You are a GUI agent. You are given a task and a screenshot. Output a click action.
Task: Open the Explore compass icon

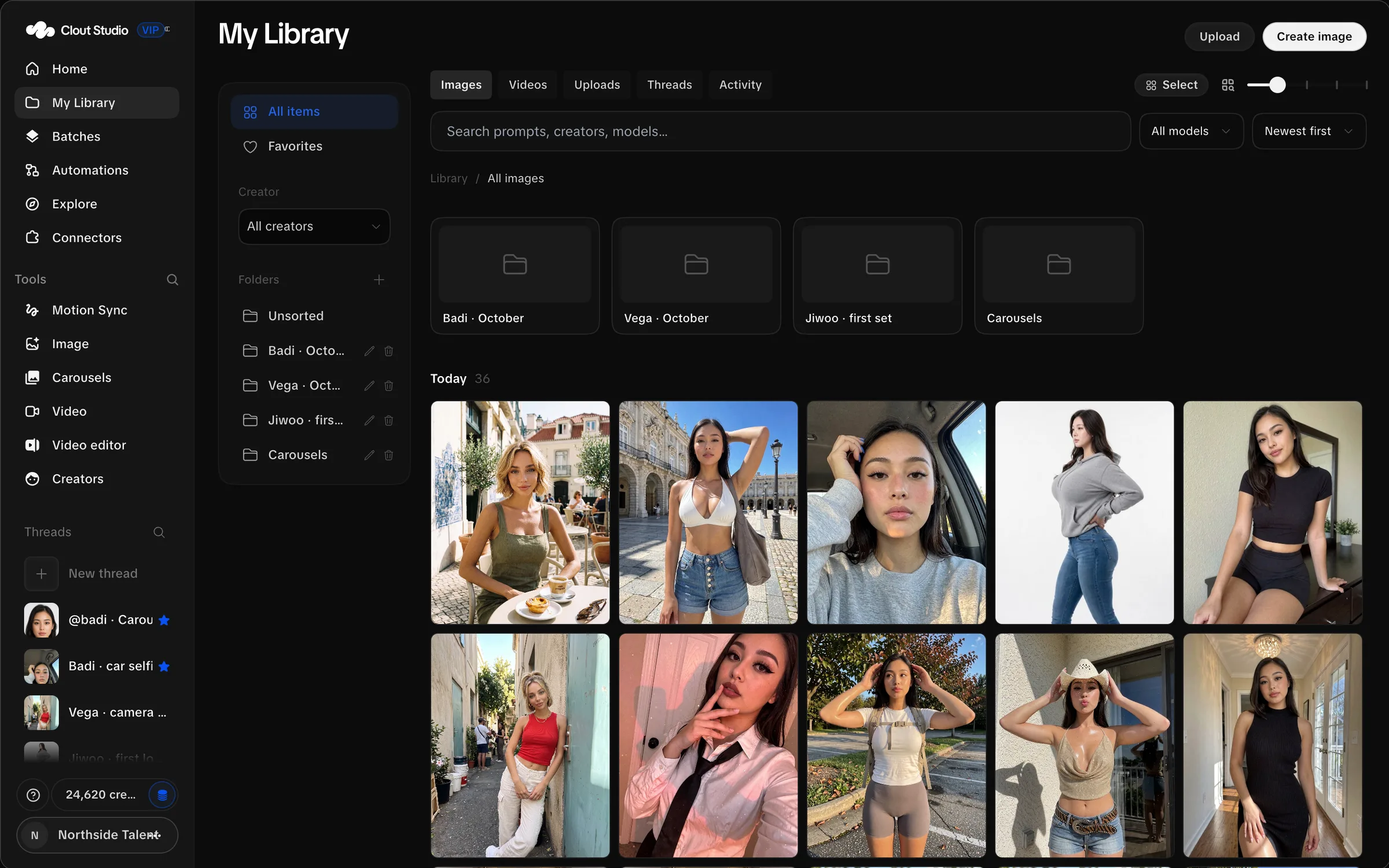(32, 204)
